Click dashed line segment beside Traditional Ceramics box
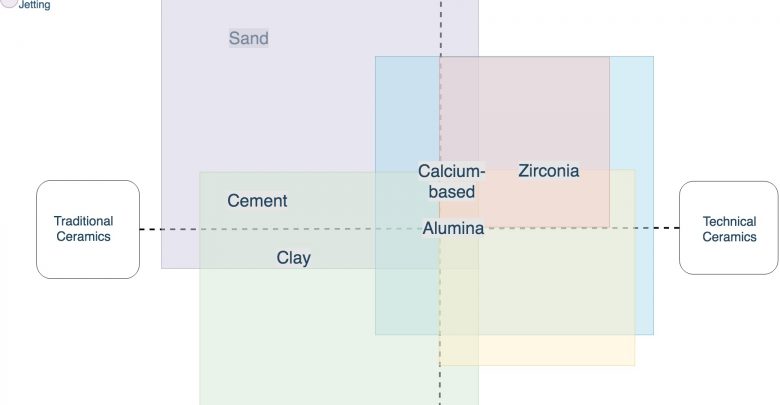The image size is (780, 405). coord(150,229)
